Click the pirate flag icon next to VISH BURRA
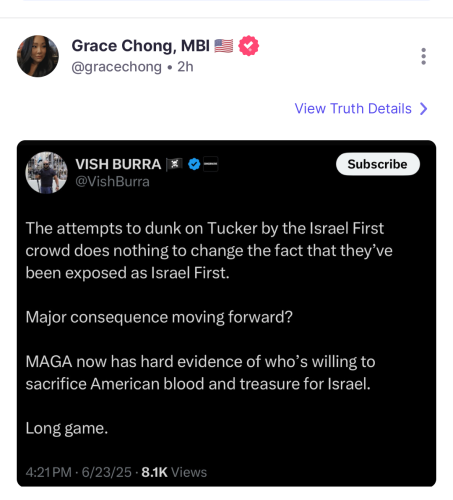 click(175, 164)
